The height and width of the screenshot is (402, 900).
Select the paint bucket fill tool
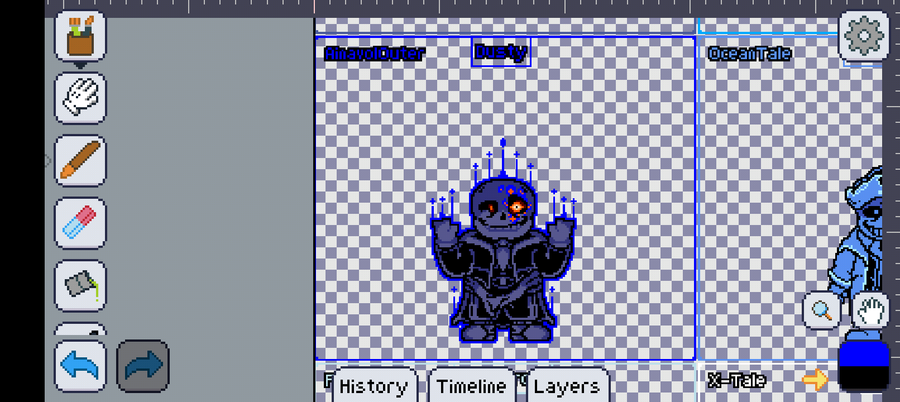[80, 285]
